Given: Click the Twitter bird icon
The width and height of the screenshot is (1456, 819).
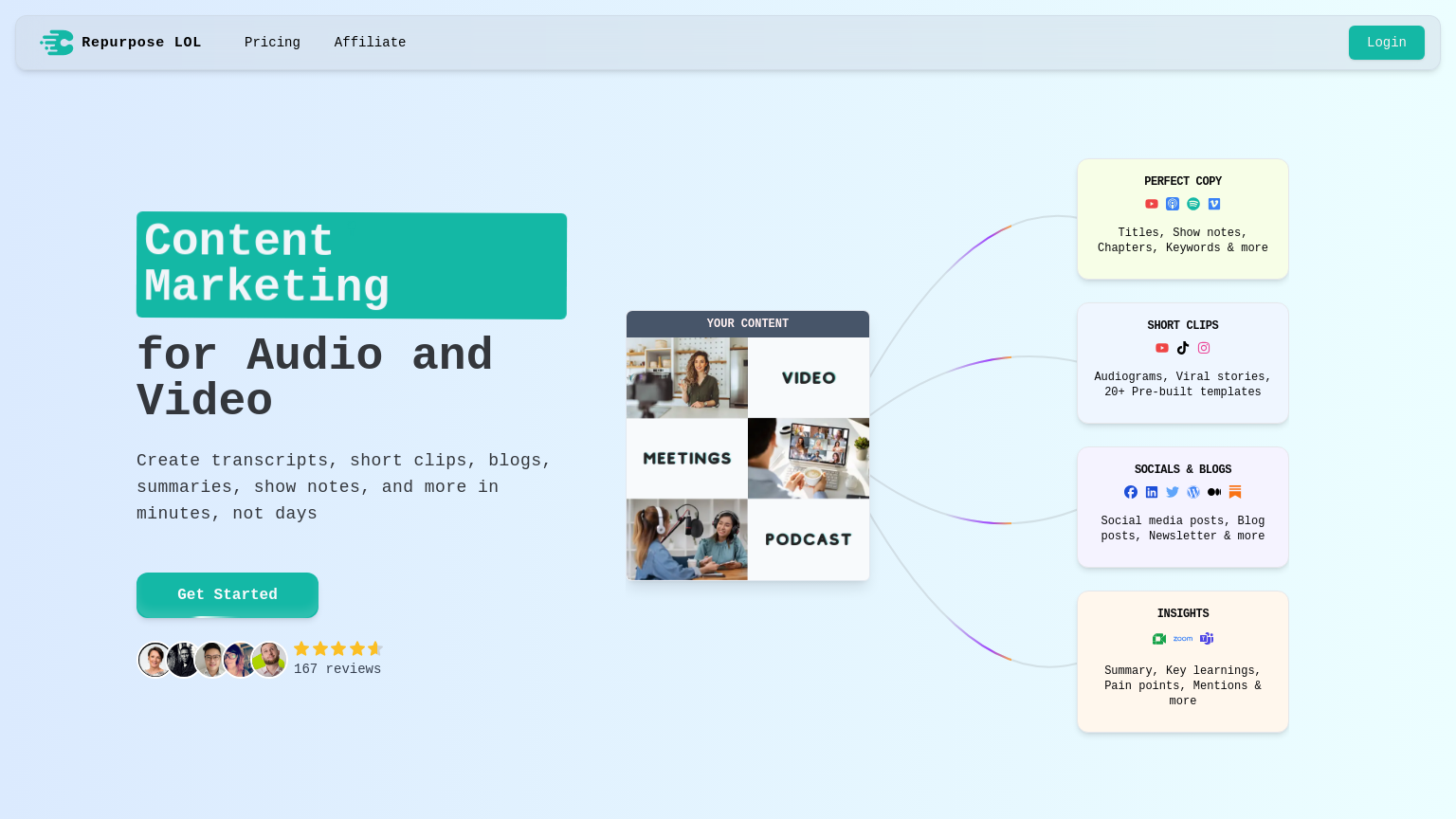Looking at the screenshot, I should [1173, 492].
